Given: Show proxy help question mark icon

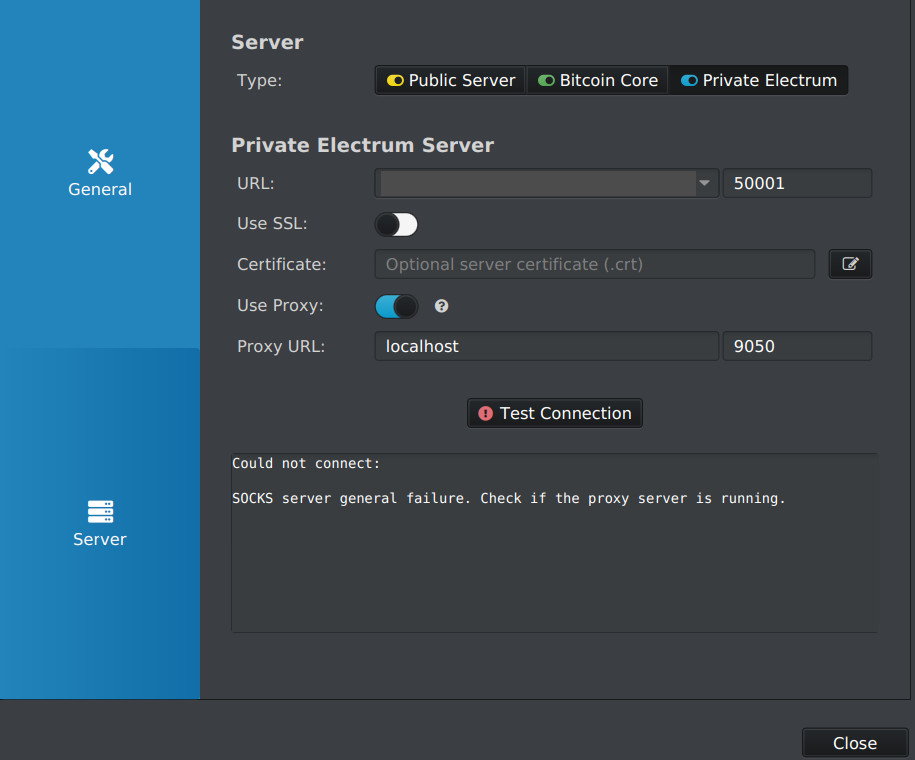Looking at the screenshot, I should coord(442,306).
